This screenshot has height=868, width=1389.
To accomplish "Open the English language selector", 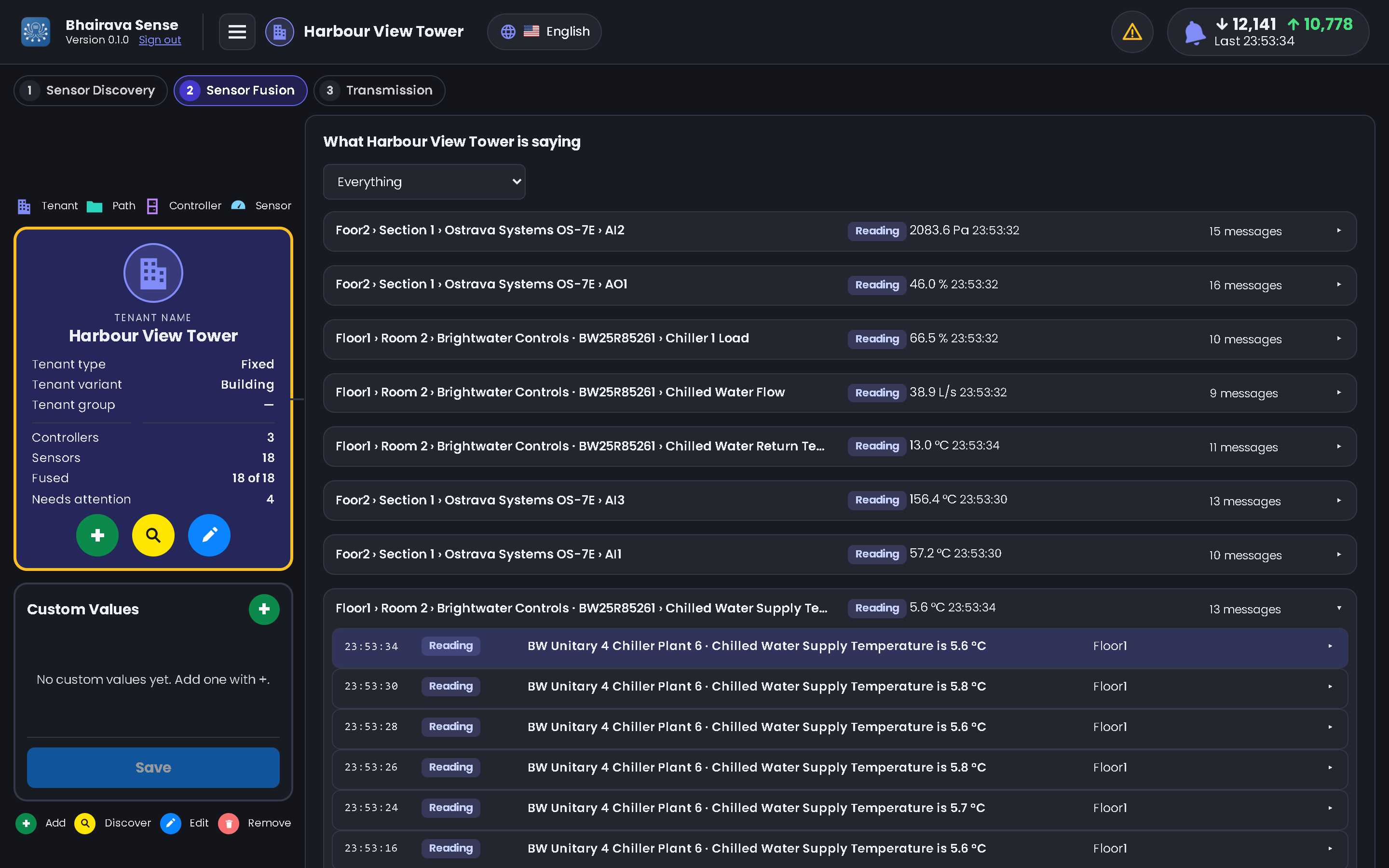I will click(x=544, y=31).
